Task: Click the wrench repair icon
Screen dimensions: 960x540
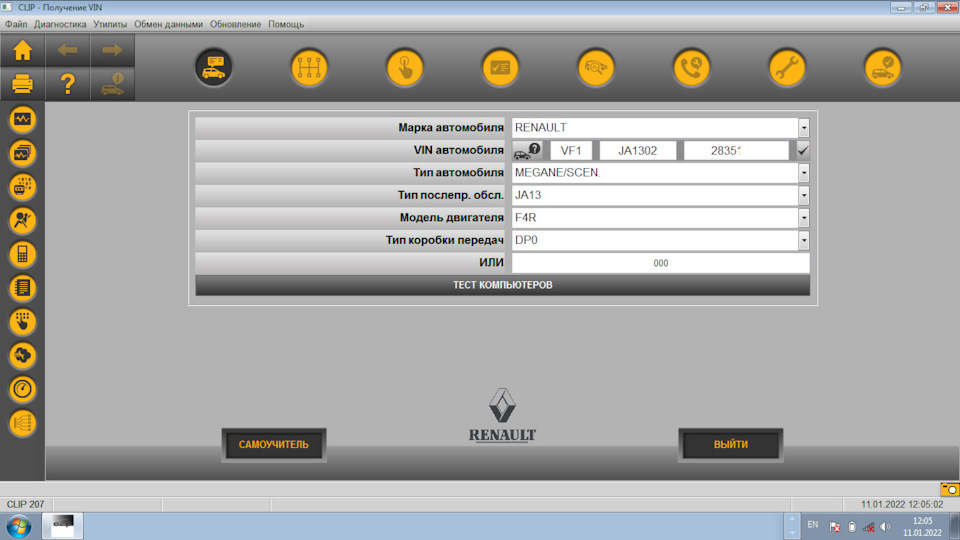Action: click(787, 67)
